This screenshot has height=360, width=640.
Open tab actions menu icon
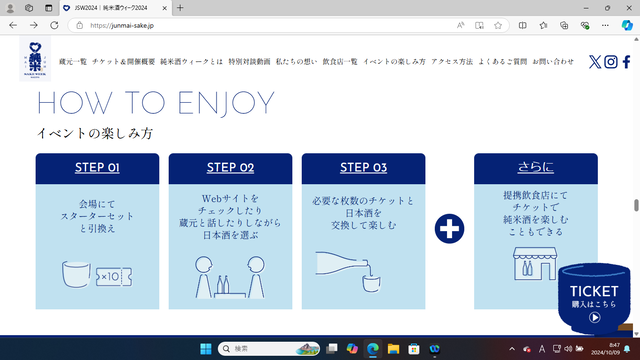pos(49,8)
